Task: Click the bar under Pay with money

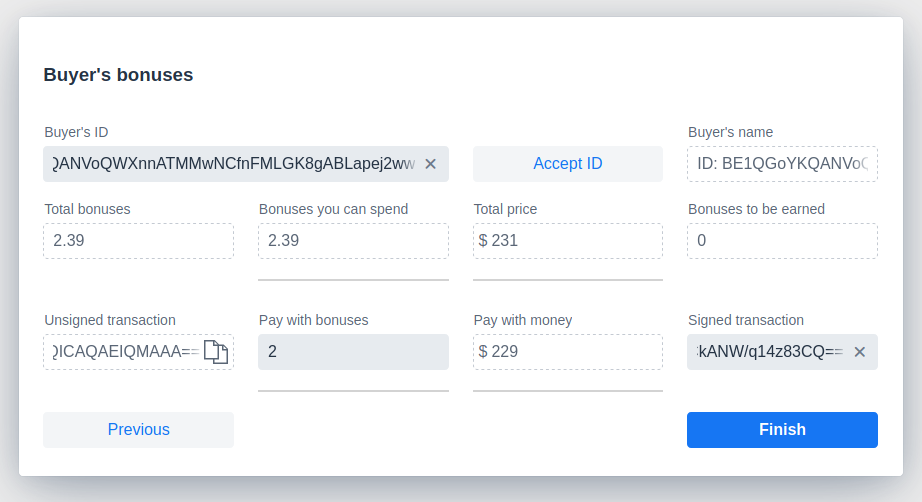Action: (x=568, y=390)
